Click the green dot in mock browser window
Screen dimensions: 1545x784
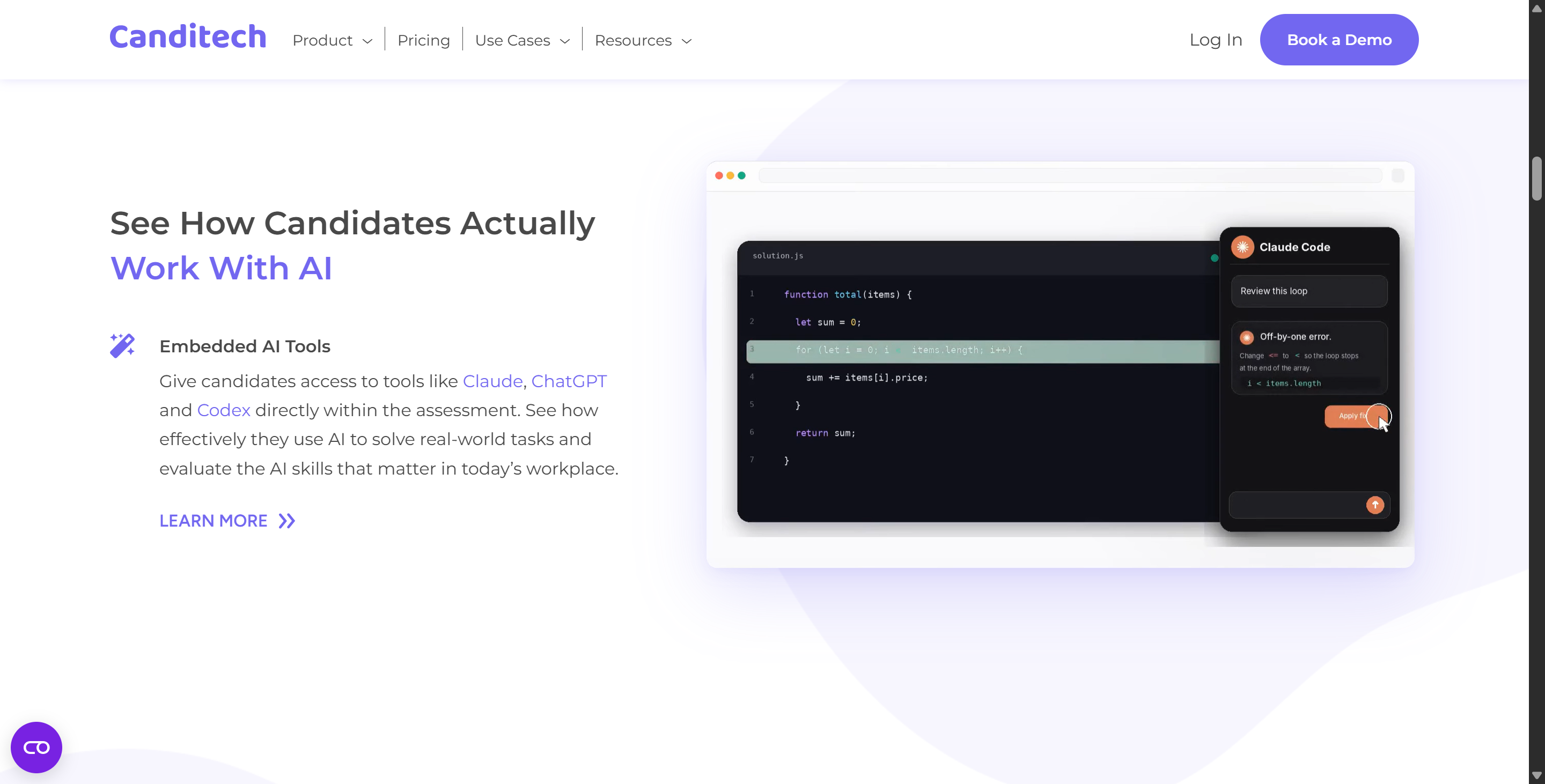[x=741, y=175]
